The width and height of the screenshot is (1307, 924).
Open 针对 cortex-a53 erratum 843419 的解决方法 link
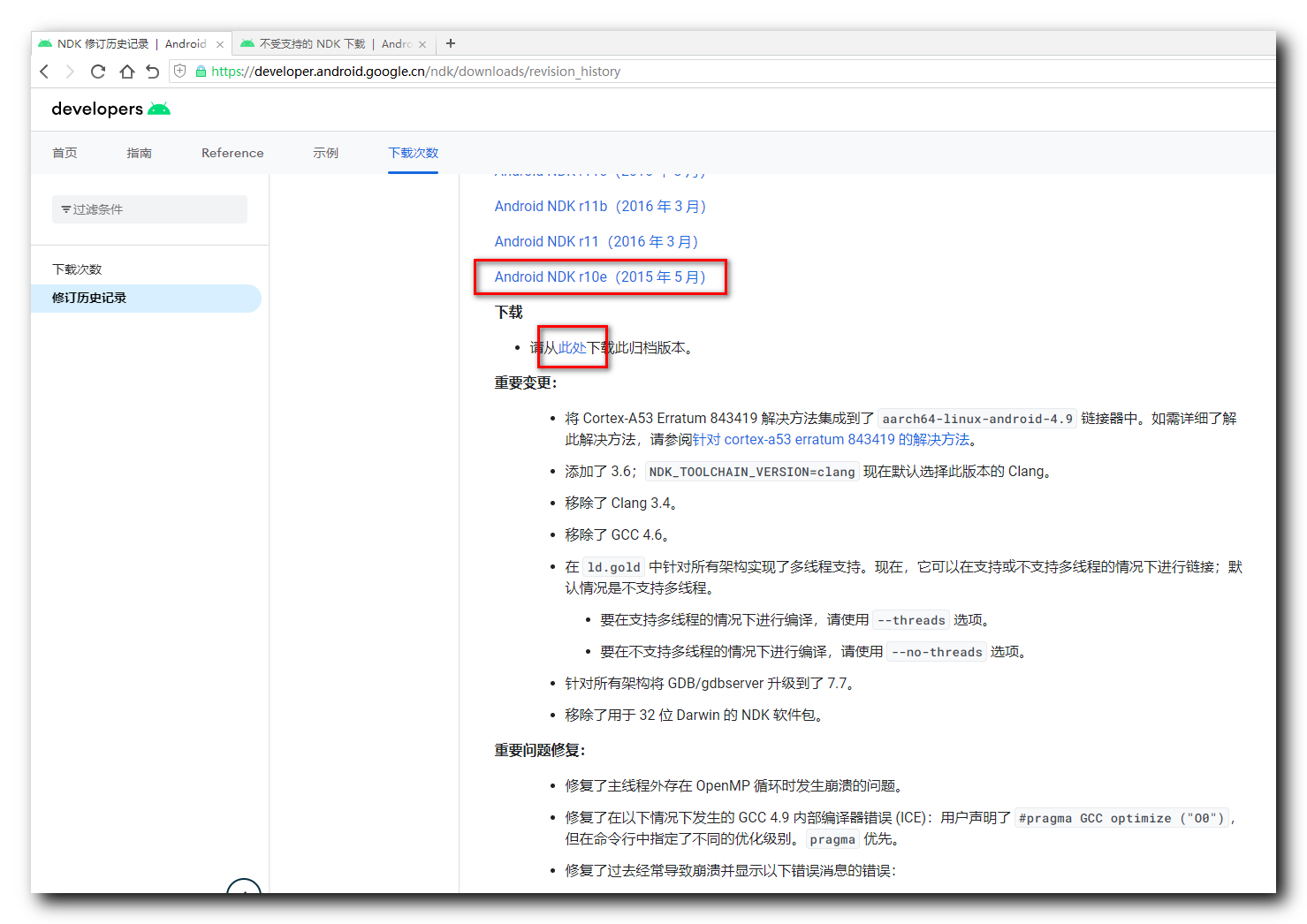coord(831,439)
